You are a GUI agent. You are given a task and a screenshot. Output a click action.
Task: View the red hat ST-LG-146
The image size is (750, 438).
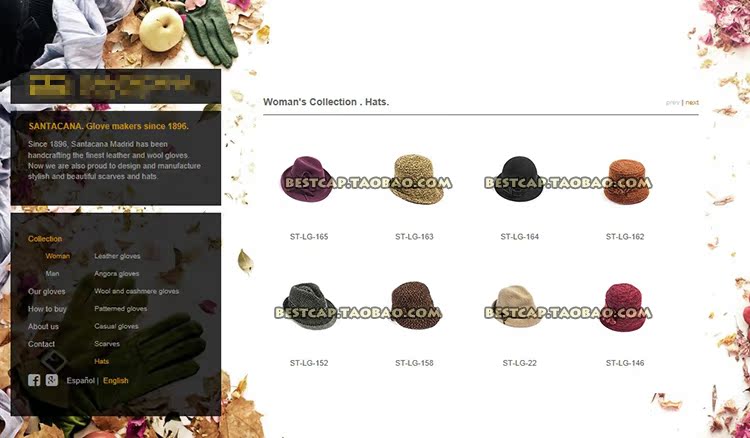click(624, 307)
